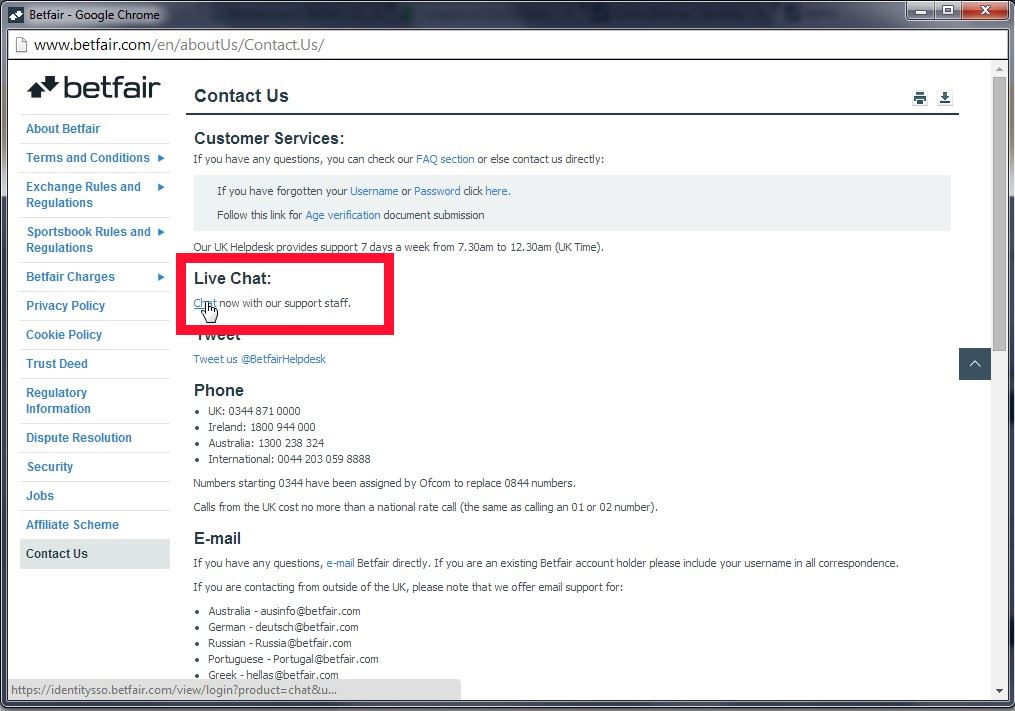Click the forgotten Username link
This screenshot has height=711, width=1015.
coord(374,191)
